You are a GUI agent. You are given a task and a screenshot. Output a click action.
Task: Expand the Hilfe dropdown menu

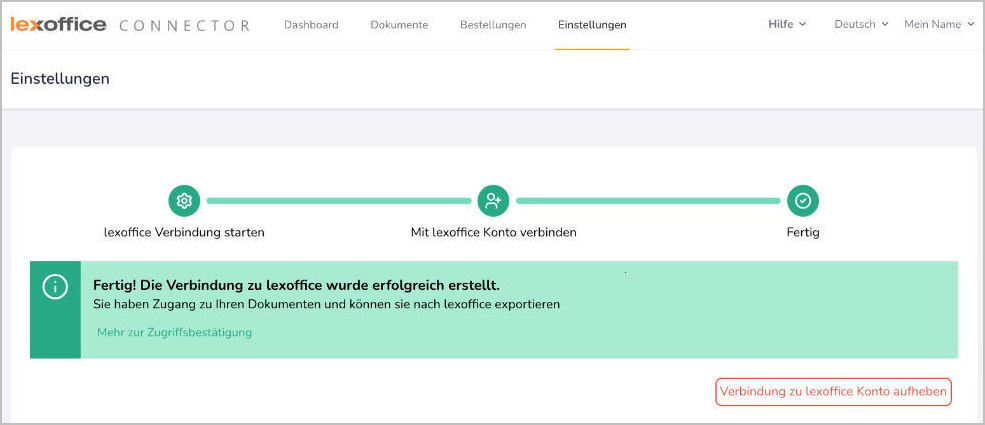tap(787, 24)
